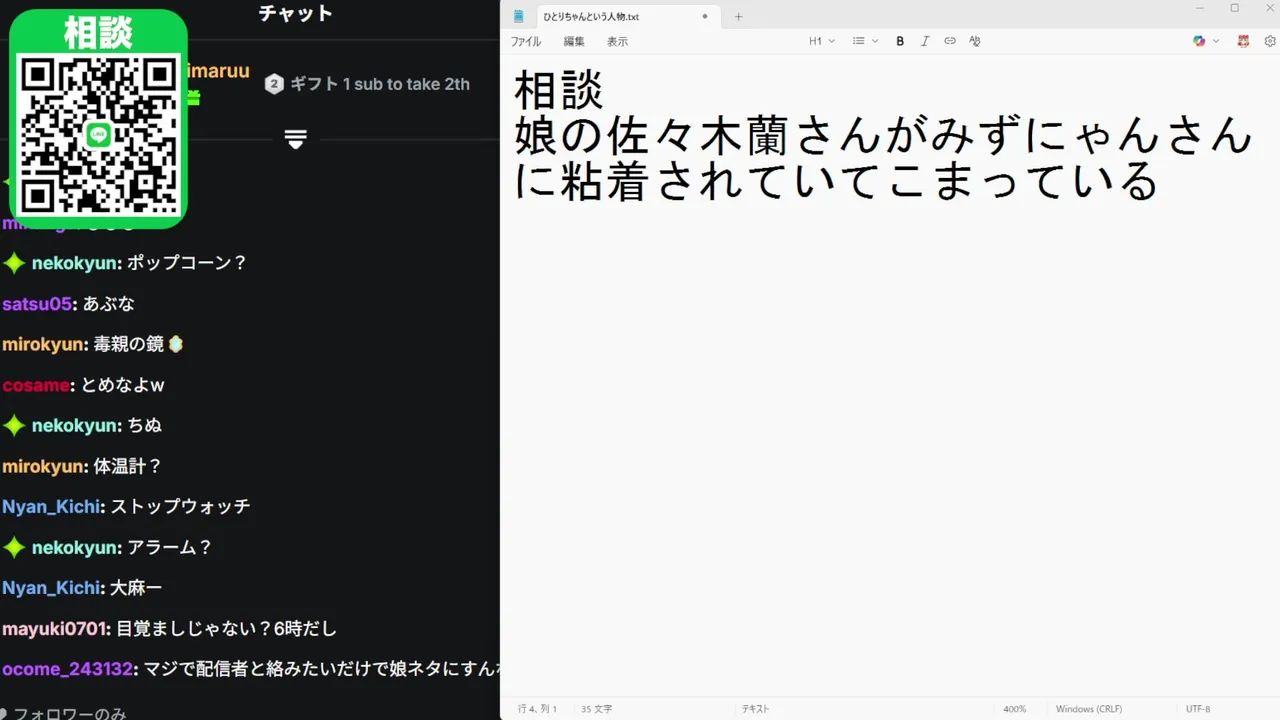This screenshot has width=1280, height=720.
Task: Click the ギフト 1 sub to take 2th banner
Action: tap(380, 84)
